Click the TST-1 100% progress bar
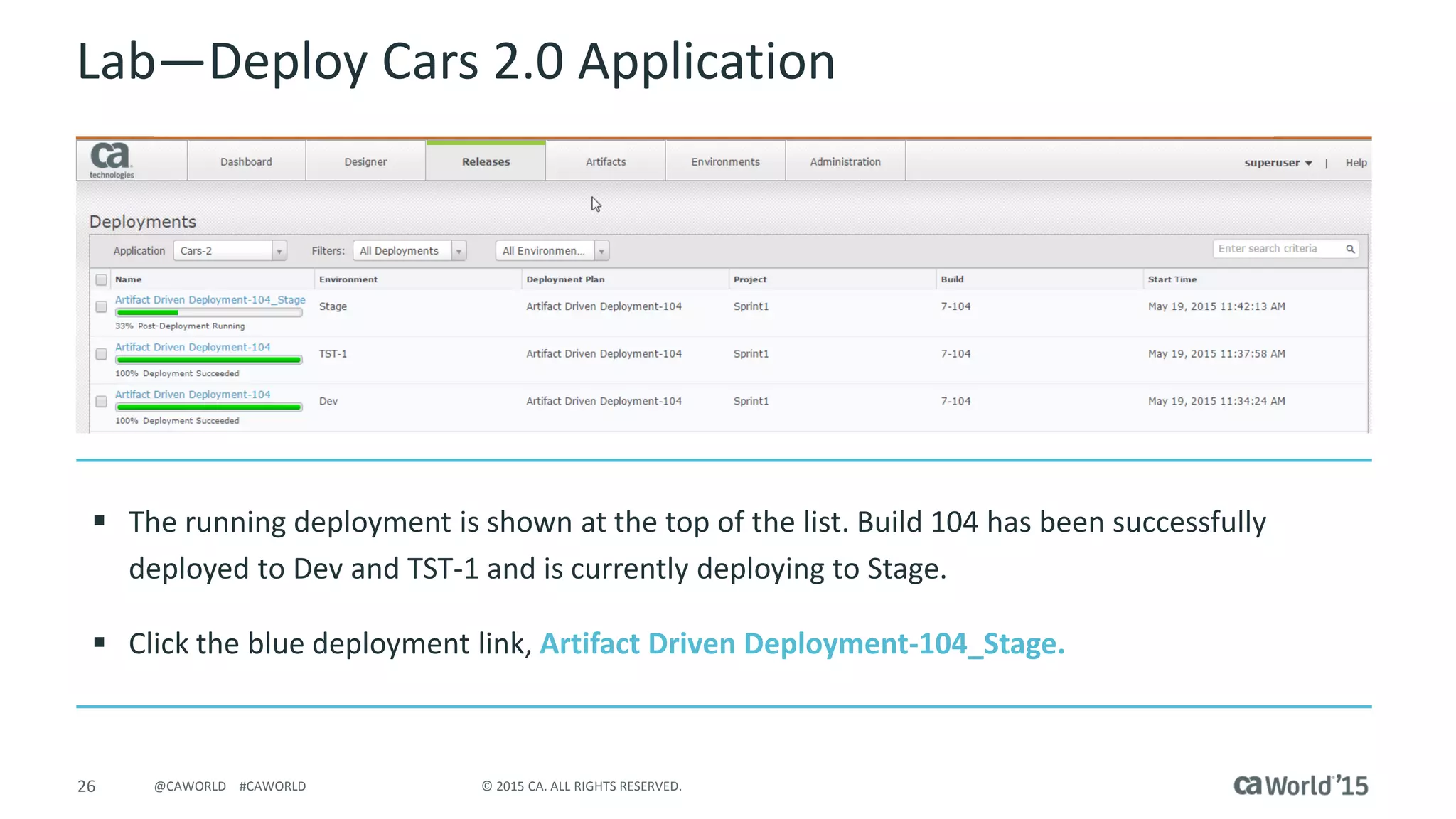The width and height of the screenshot is (1456, 819). (209, 360)
